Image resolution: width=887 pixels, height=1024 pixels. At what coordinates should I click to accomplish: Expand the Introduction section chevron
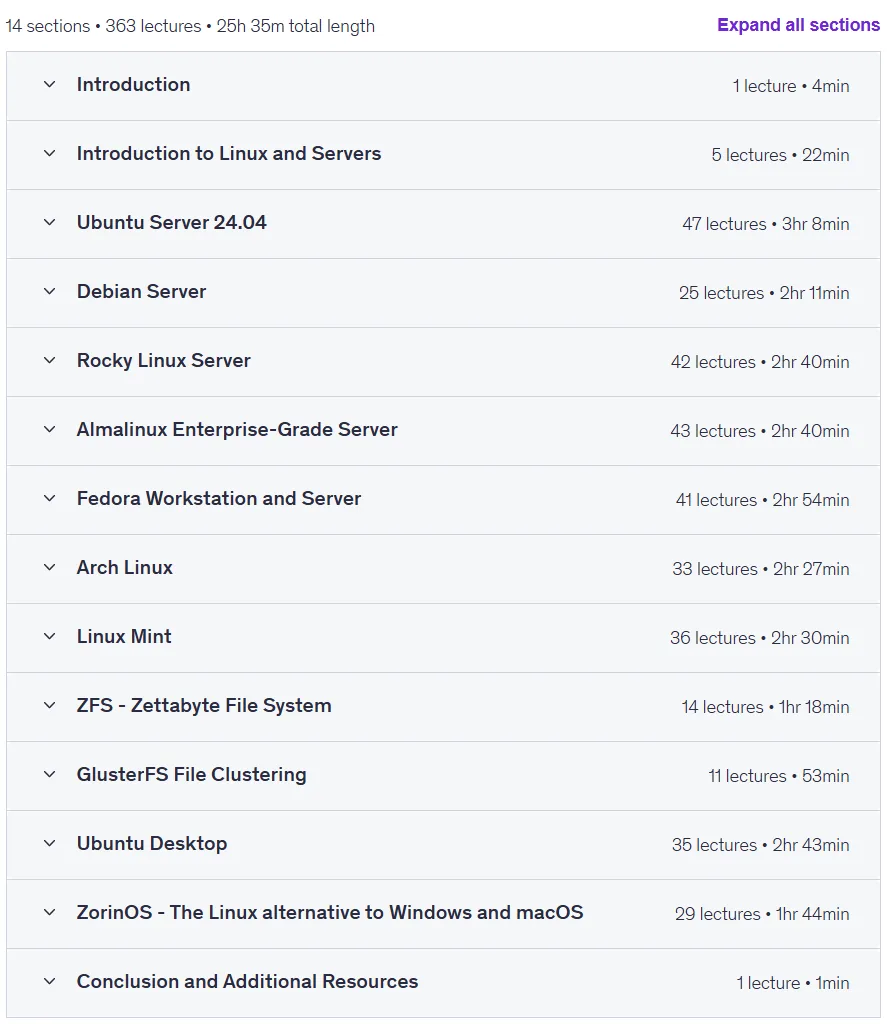tap(50, 84)
